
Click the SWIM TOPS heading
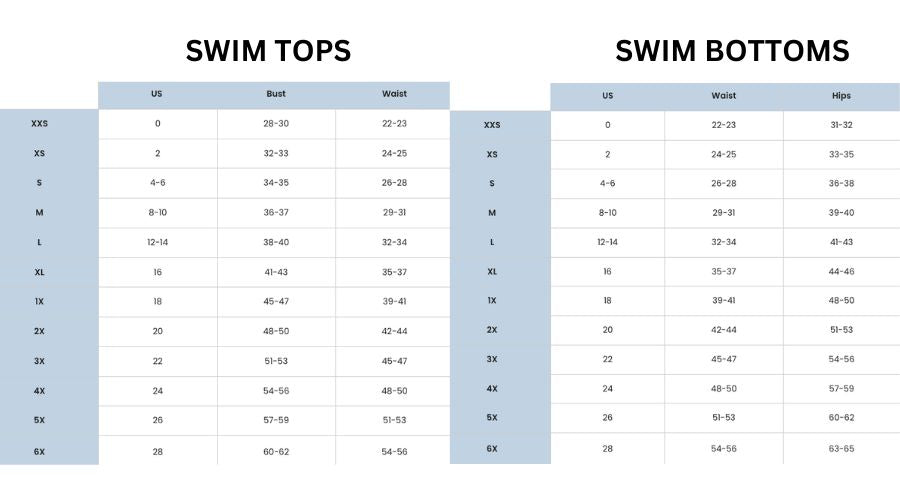point(270,51)
